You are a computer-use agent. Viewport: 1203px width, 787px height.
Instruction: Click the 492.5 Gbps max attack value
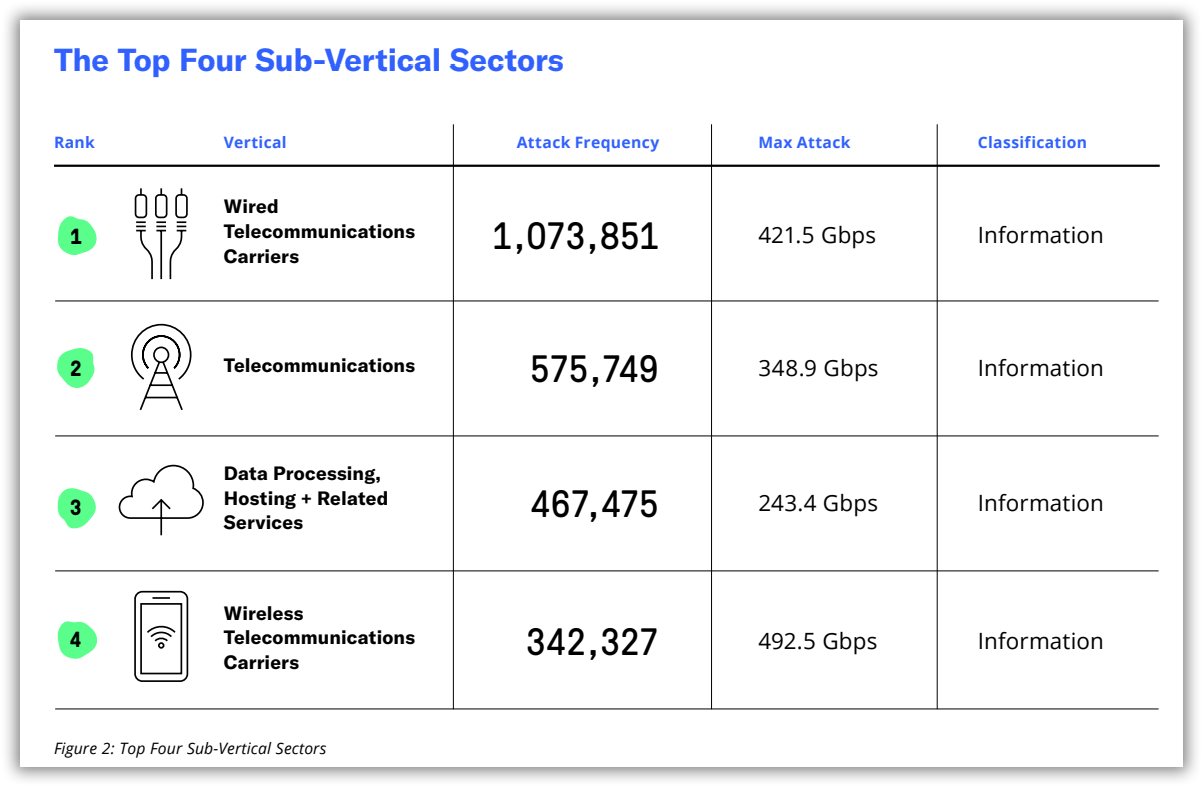click(x=817, y=641)
